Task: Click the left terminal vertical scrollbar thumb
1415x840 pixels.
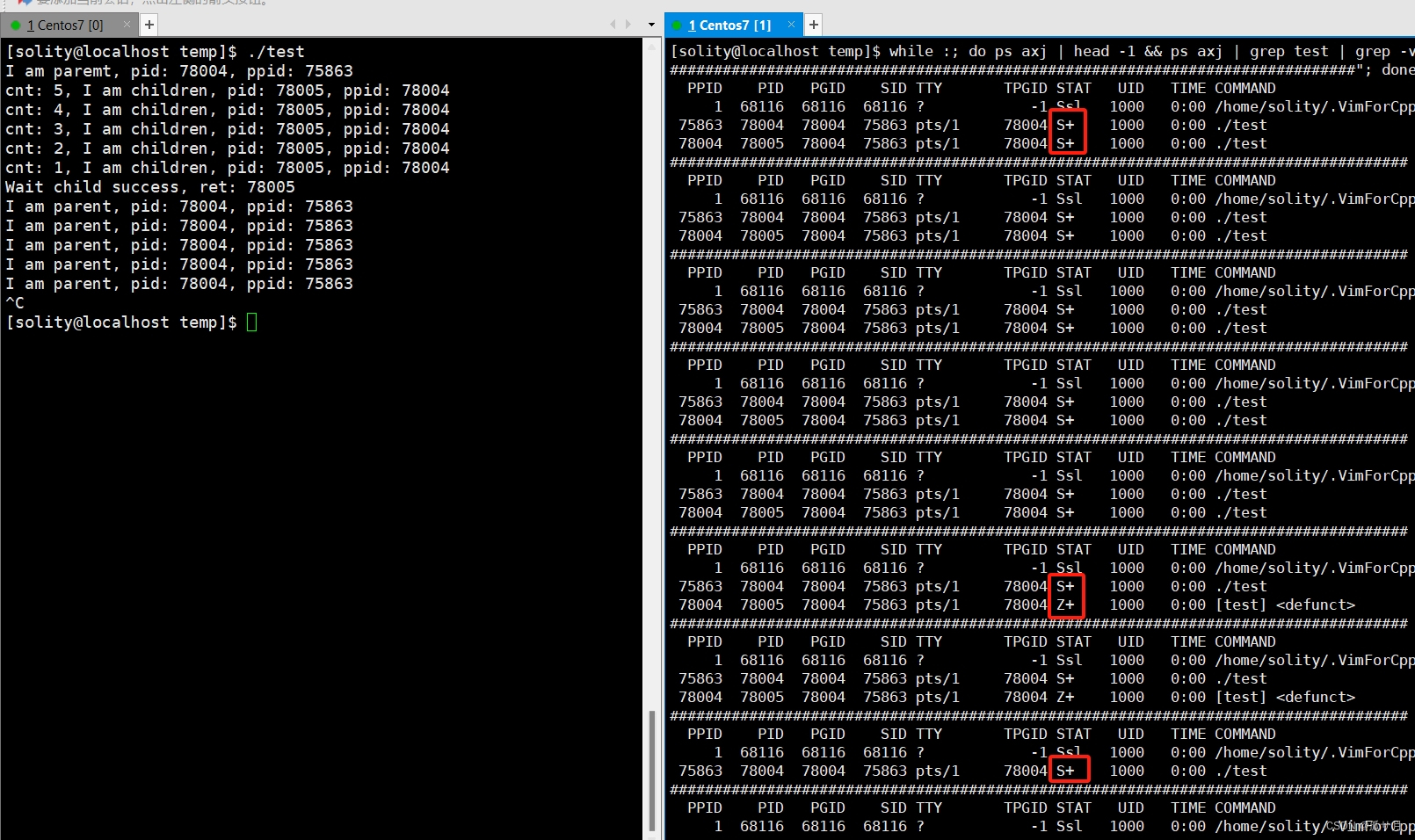Action: [652, 771]
